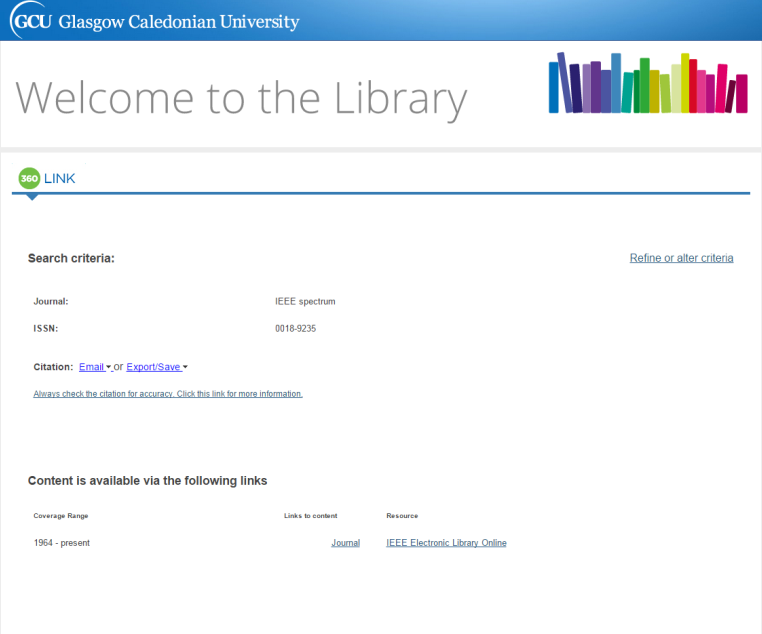Click the 360 Link green circle icon

point(29,178)
